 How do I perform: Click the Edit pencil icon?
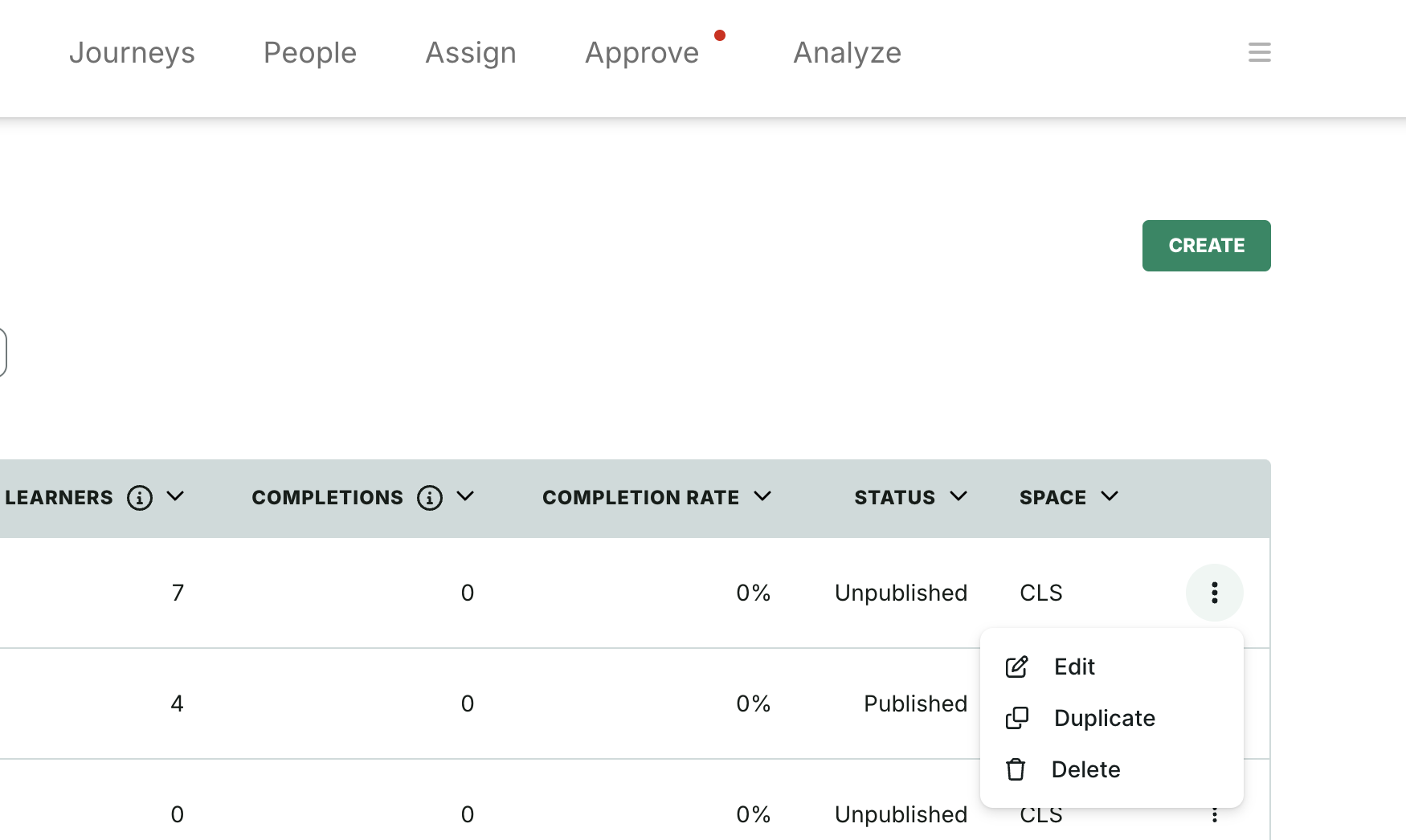(1016, 667)
